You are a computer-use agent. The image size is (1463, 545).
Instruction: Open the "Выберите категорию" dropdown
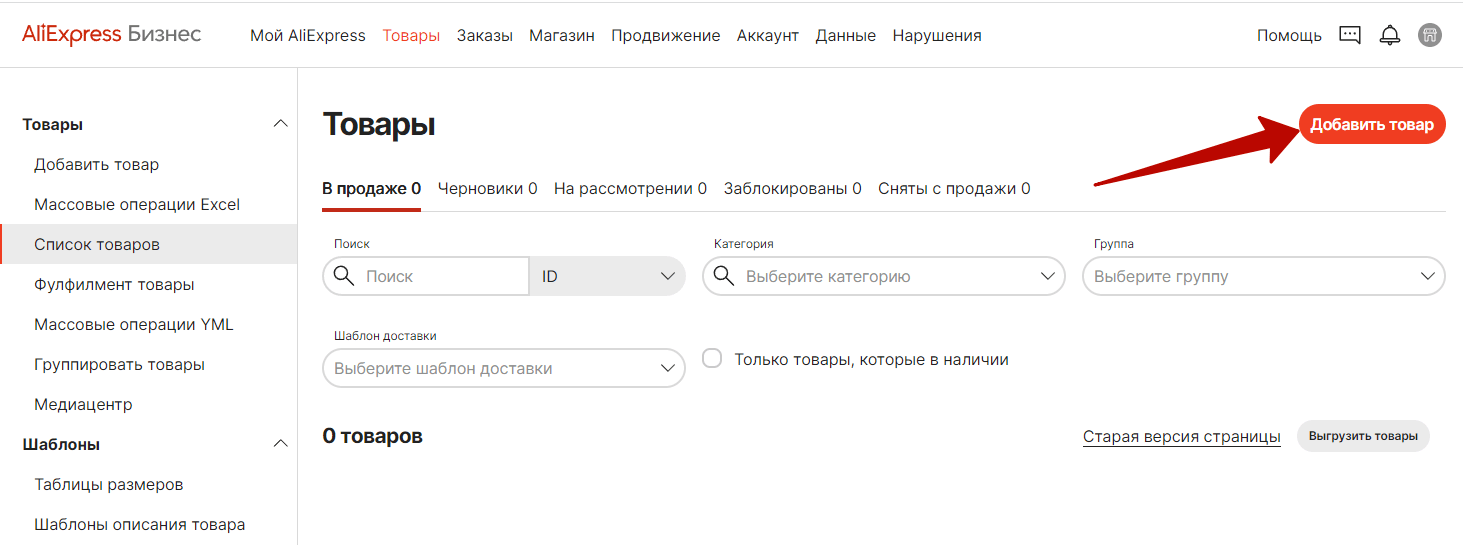point(884,276)
